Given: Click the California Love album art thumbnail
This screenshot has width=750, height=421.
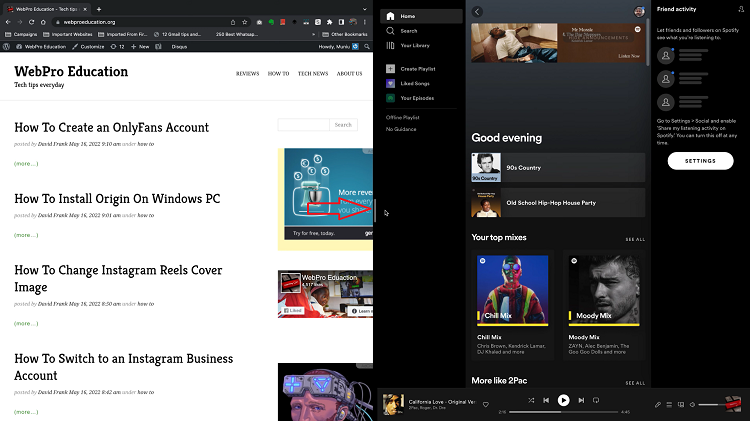Looking at the screenshot, I should [393, 404].
